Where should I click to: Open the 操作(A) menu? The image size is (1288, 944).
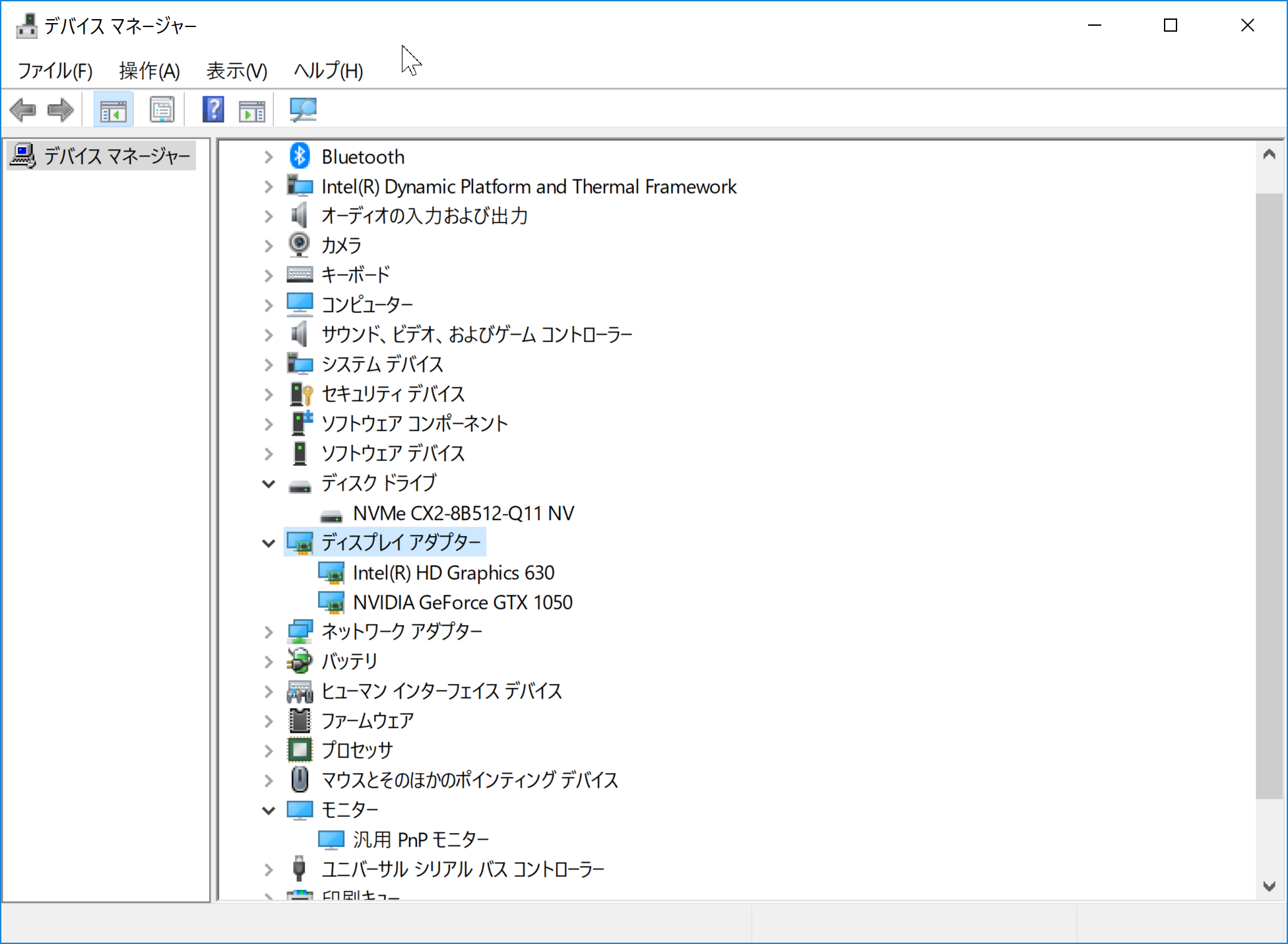pyautogui.click(x=149, y=71)
